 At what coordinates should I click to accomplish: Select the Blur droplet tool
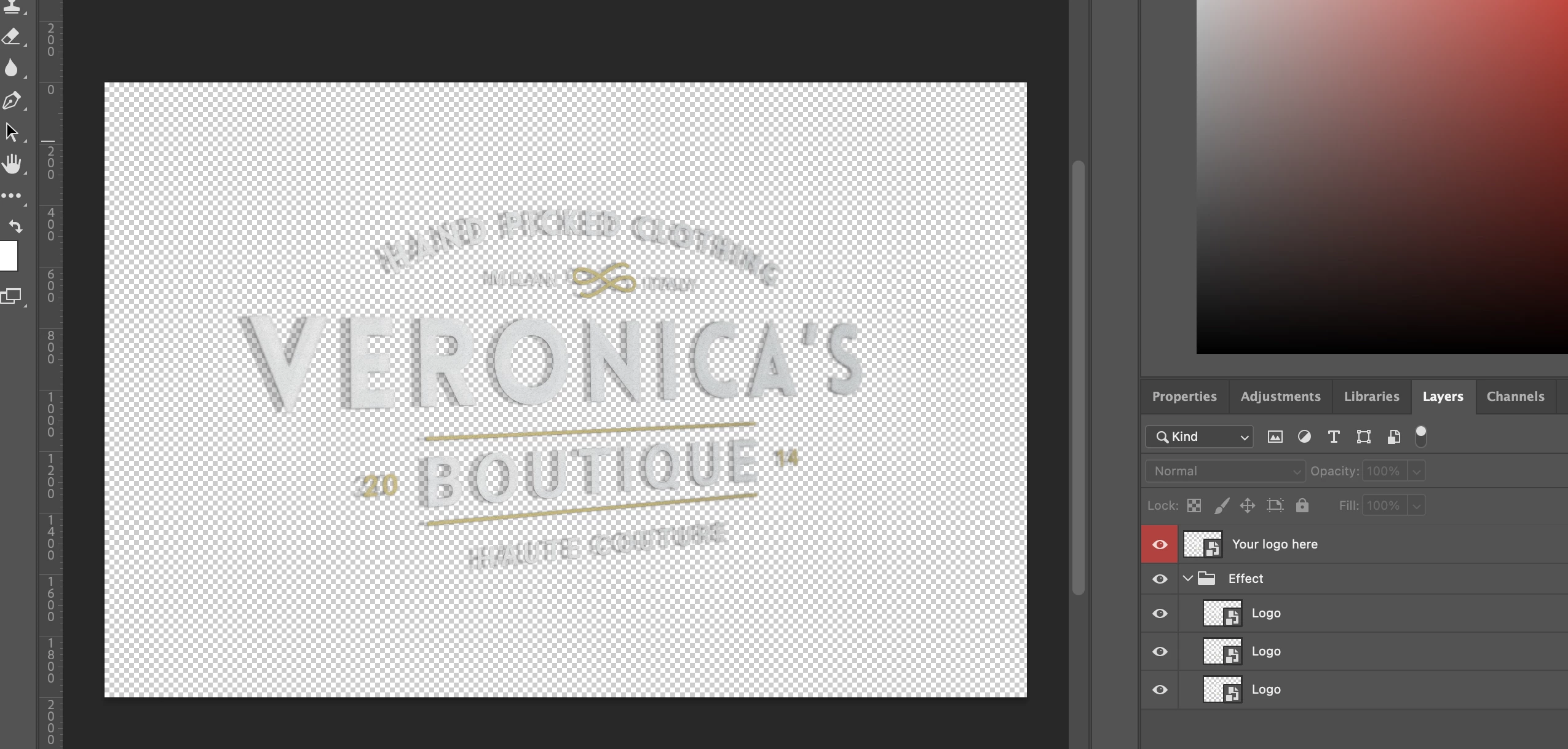coord(11,68)
